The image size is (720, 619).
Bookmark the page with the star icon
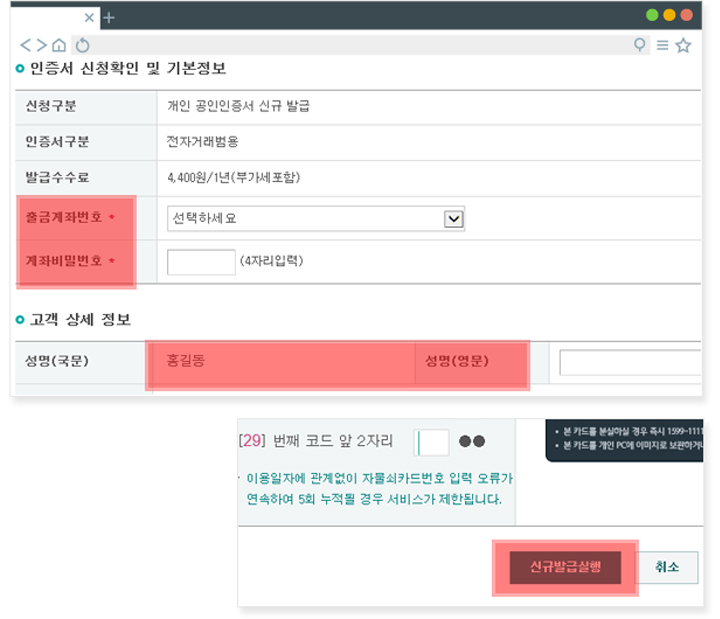684,45
